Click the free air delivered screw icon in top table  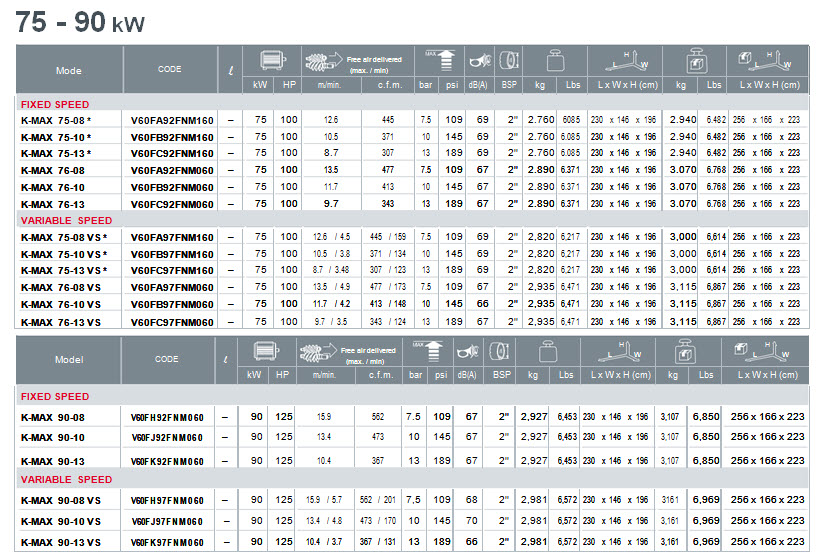323,63
